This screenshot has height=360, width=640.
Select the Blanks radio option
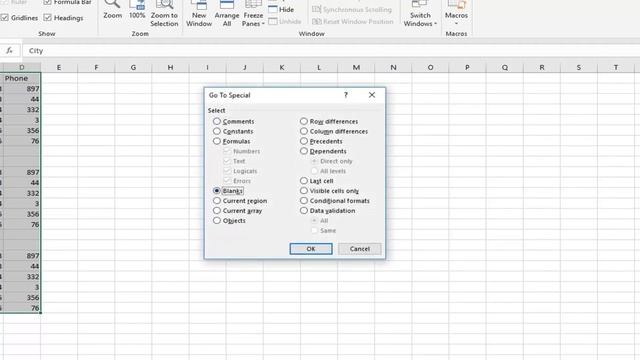[217, 191]
